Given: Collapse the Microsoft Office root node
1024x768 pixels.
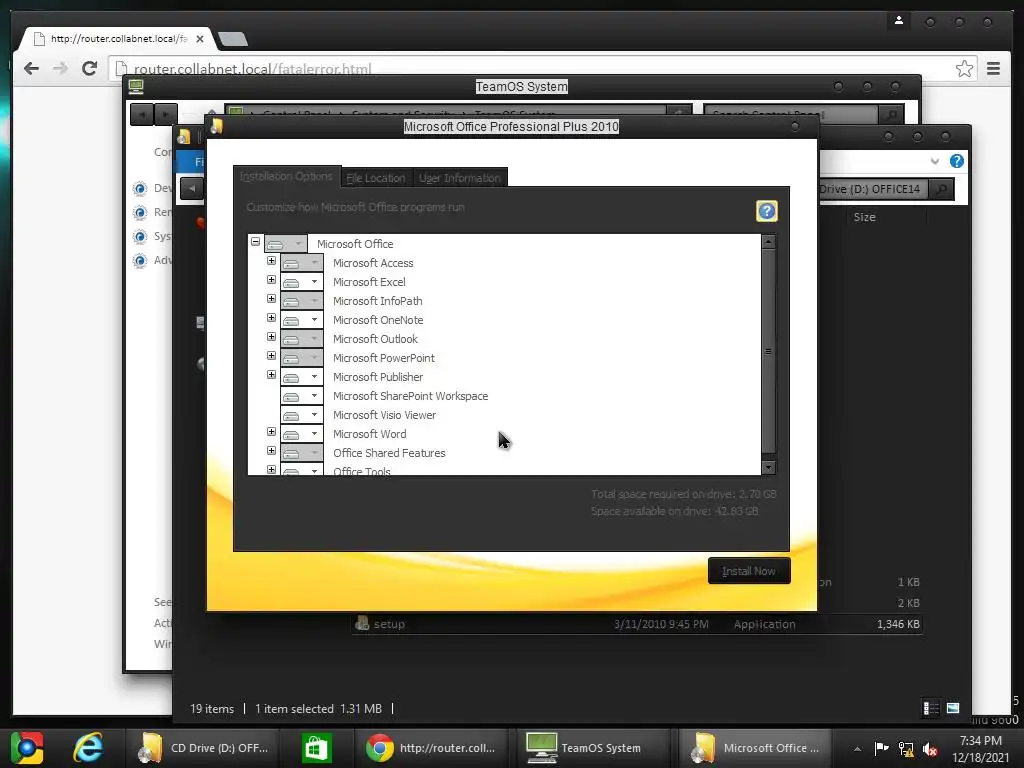Looking at the screenshot, I should 255,242.
